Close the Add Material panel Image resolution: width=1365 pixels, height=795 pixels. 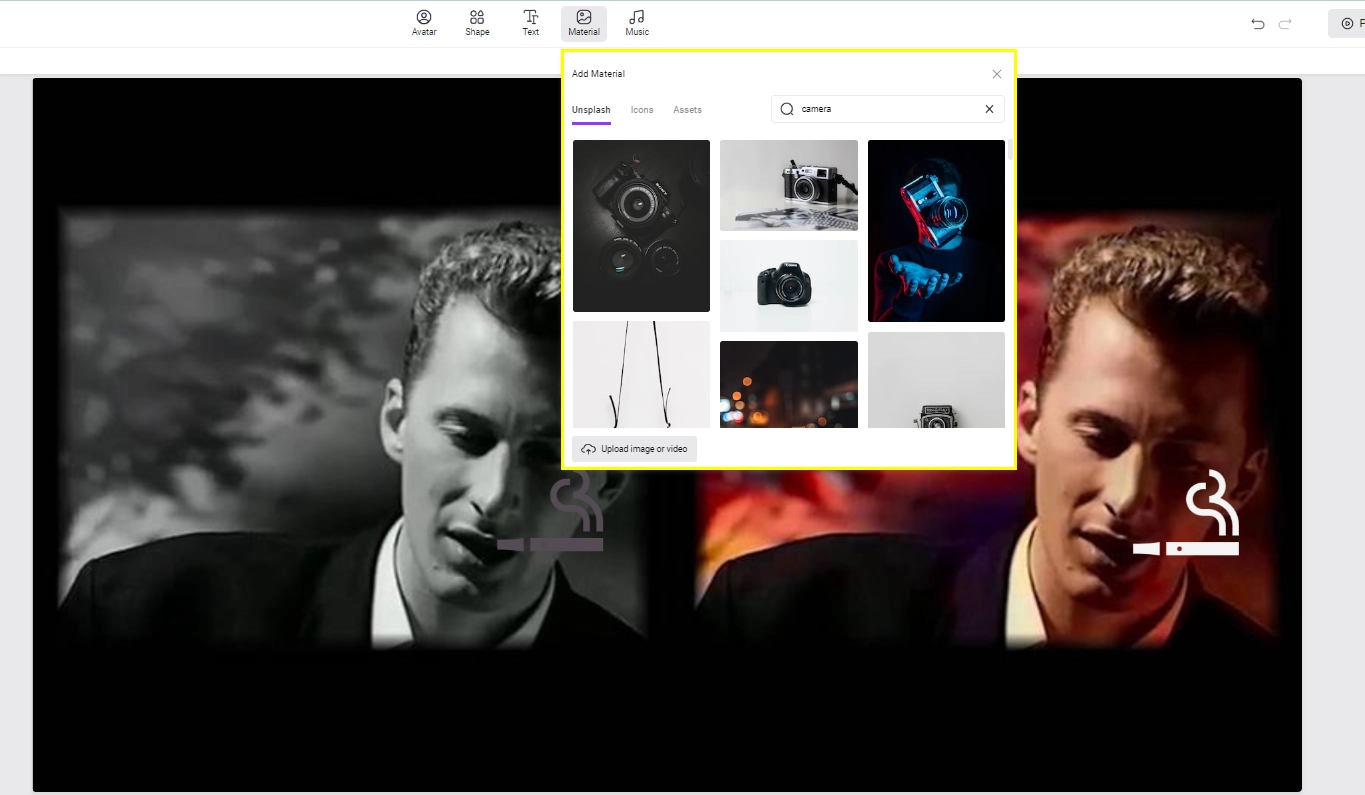pyautogui.click(x=996, y=73)
